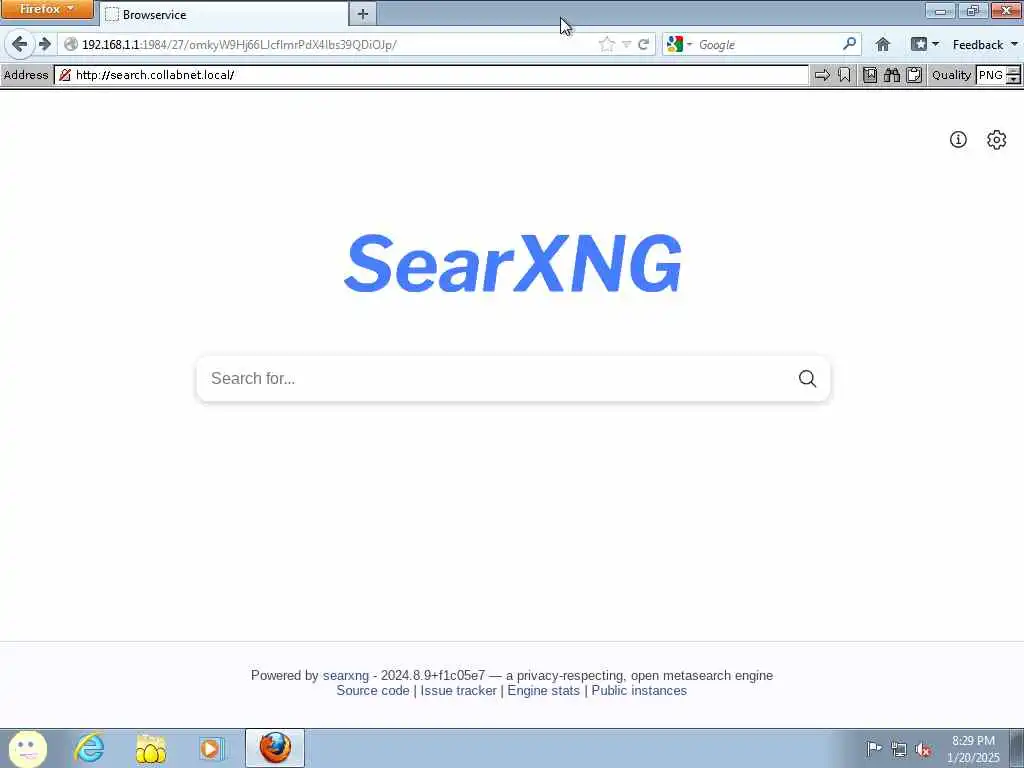Click the binoculars find icon
This screenshot has height=768, width=1024.
click(x=891, y=75)
